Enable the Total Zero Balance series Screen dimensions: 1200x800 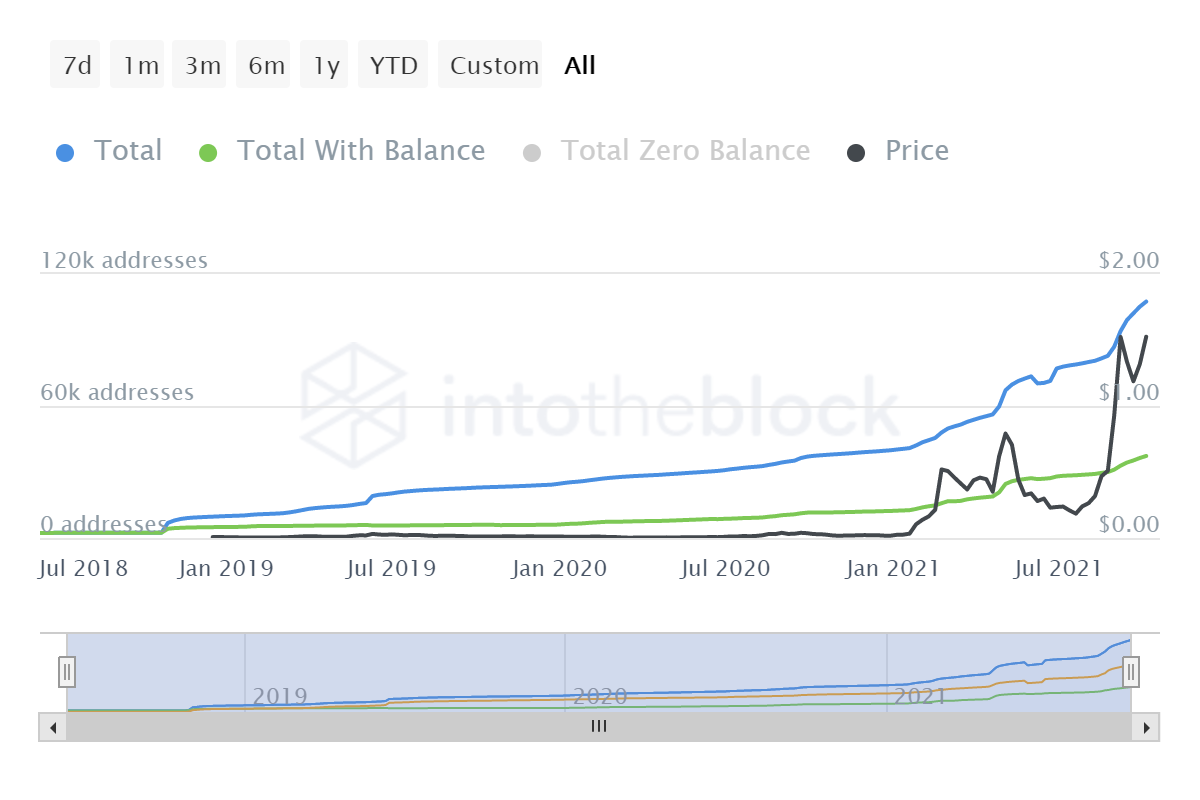685,151
